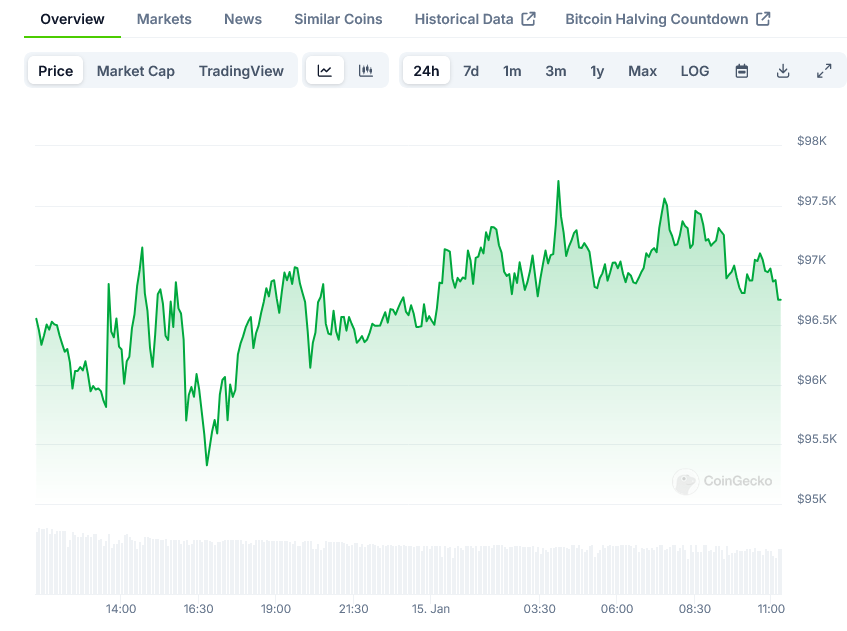
Task: Click the CoinGecko watermark logo
Action: coord(723,481)
